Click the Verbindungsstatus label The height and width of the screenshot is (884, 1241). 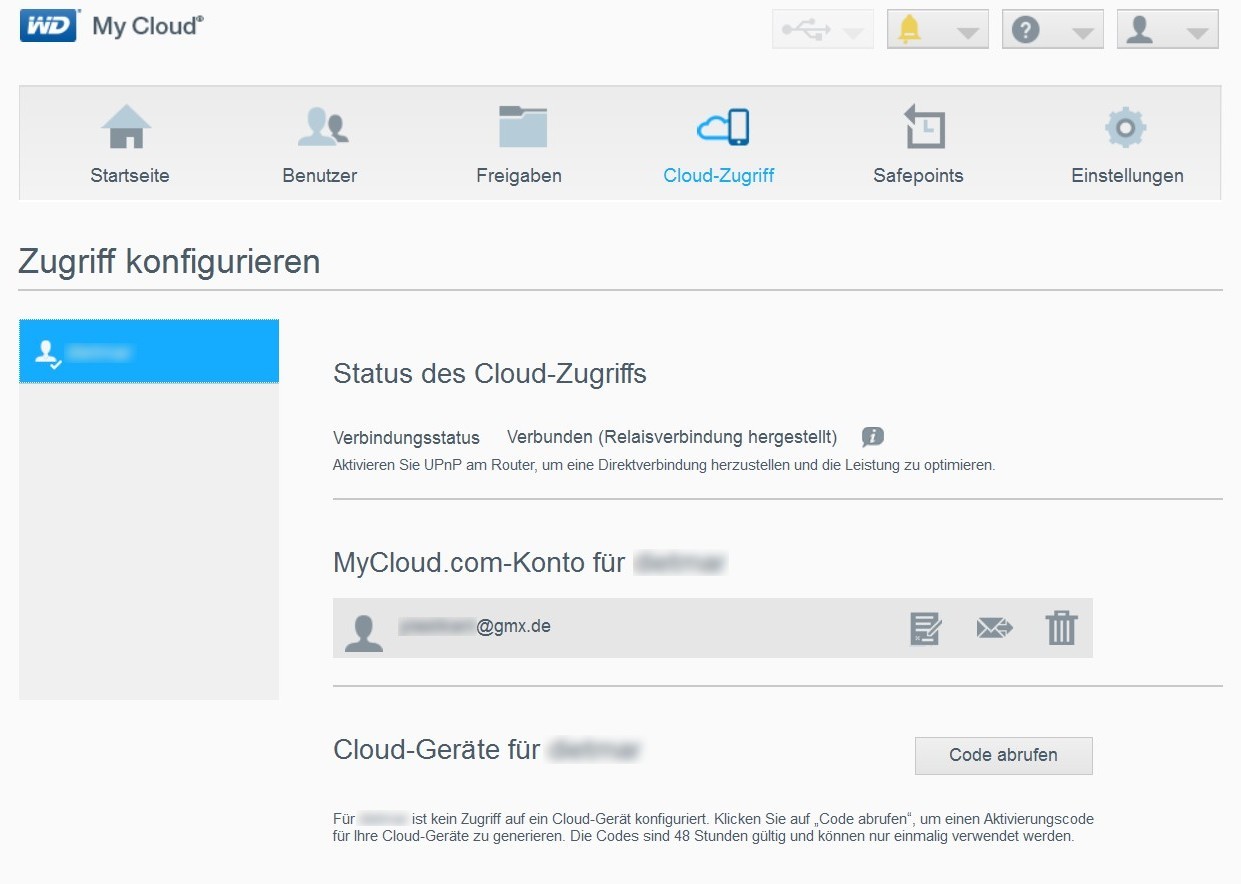pos(406,438)
